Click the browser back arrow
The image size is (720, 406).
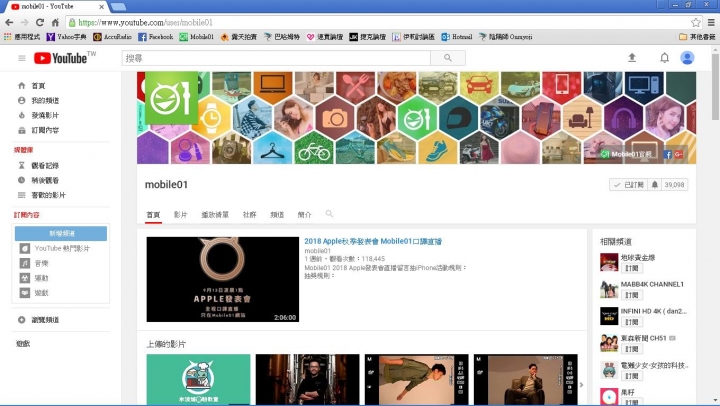(x=9, y=23)
